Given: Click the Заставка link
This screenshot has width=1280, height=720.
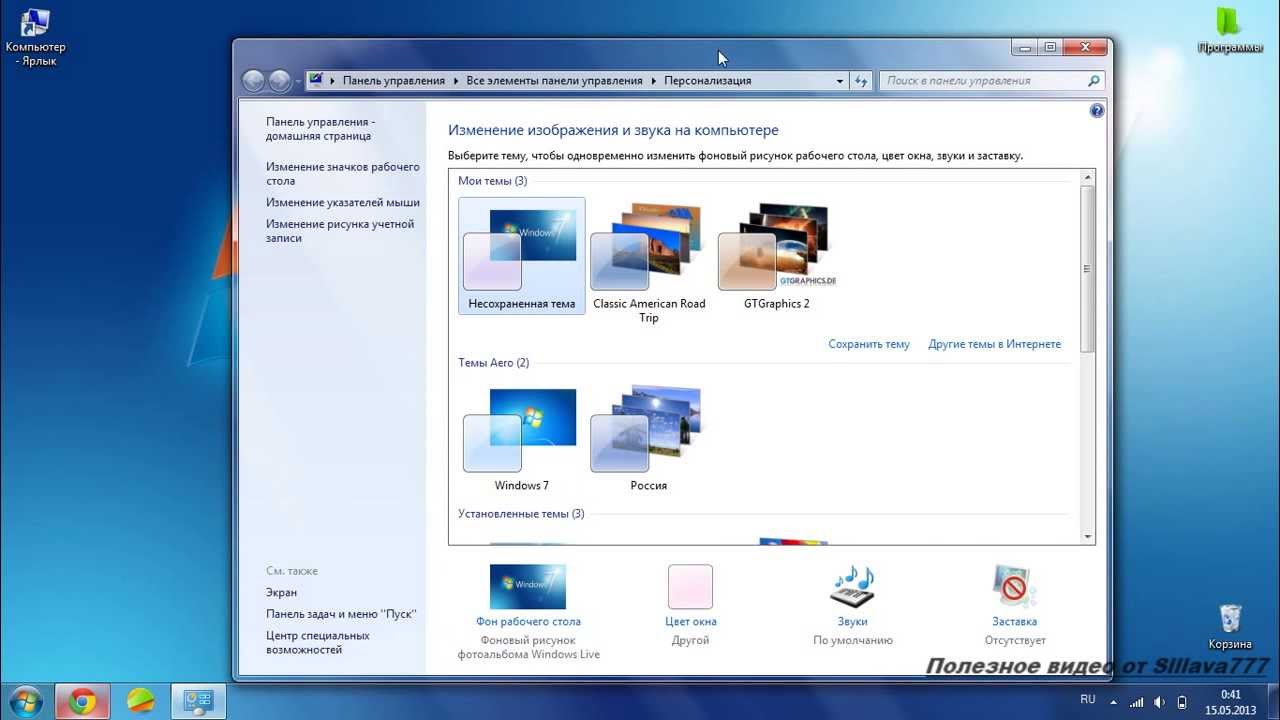Looking at the screenshot, I should [x=1014, y=621].
